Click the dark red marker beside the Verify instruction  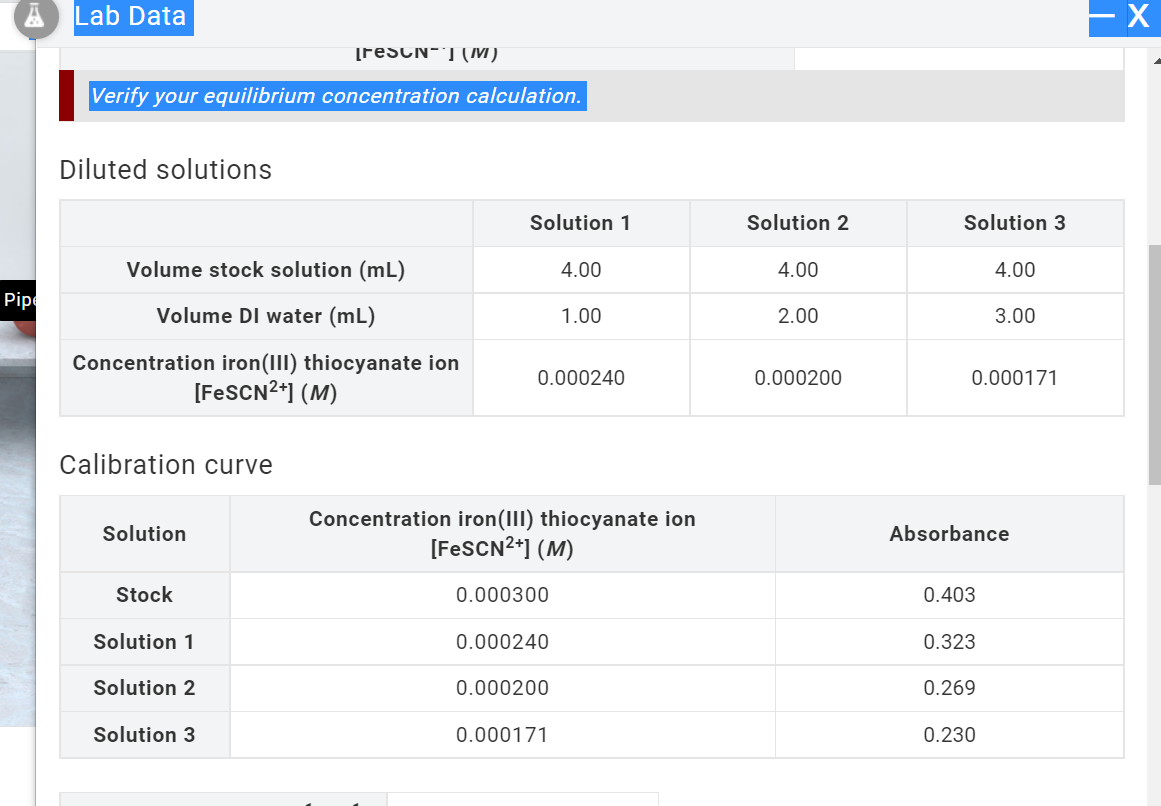coord(67,96)
